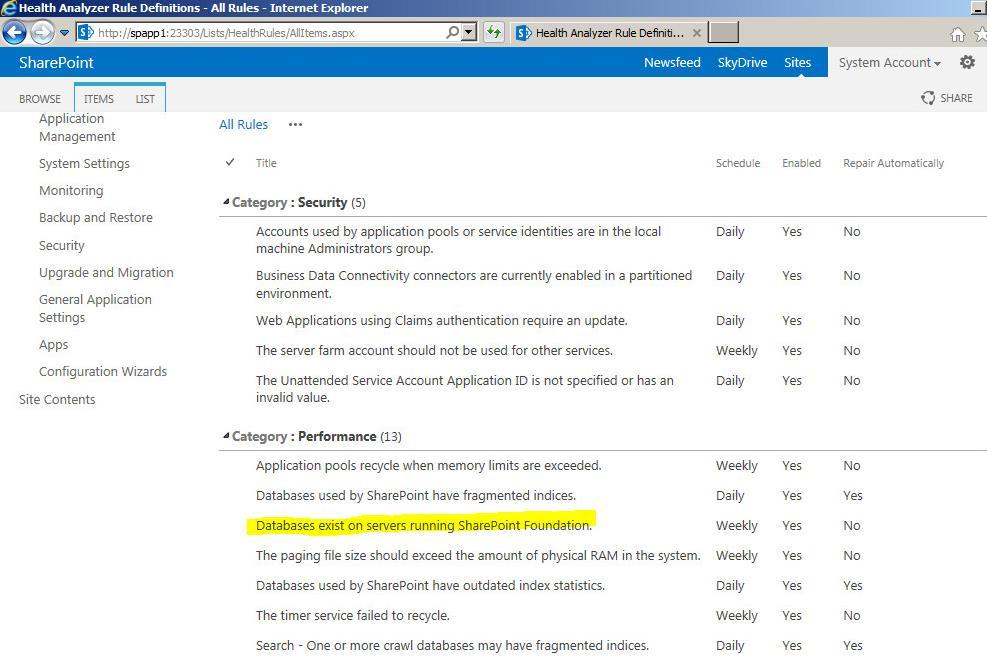
Task: Click the search magnifier in address bar
Action: coord(453,32)
